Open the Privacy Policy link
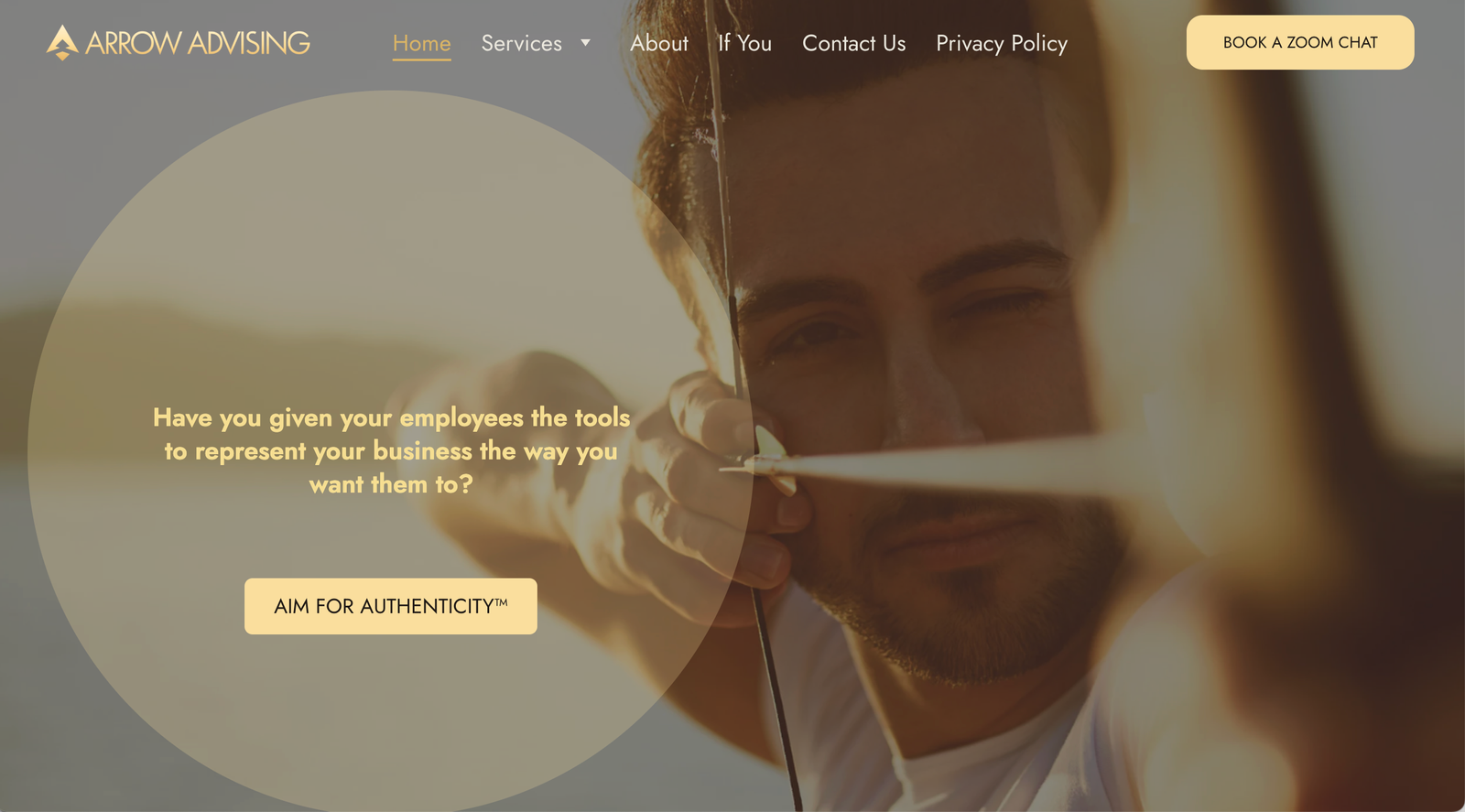Screen dimensions: 1465x812 [x=1002, y=43]
